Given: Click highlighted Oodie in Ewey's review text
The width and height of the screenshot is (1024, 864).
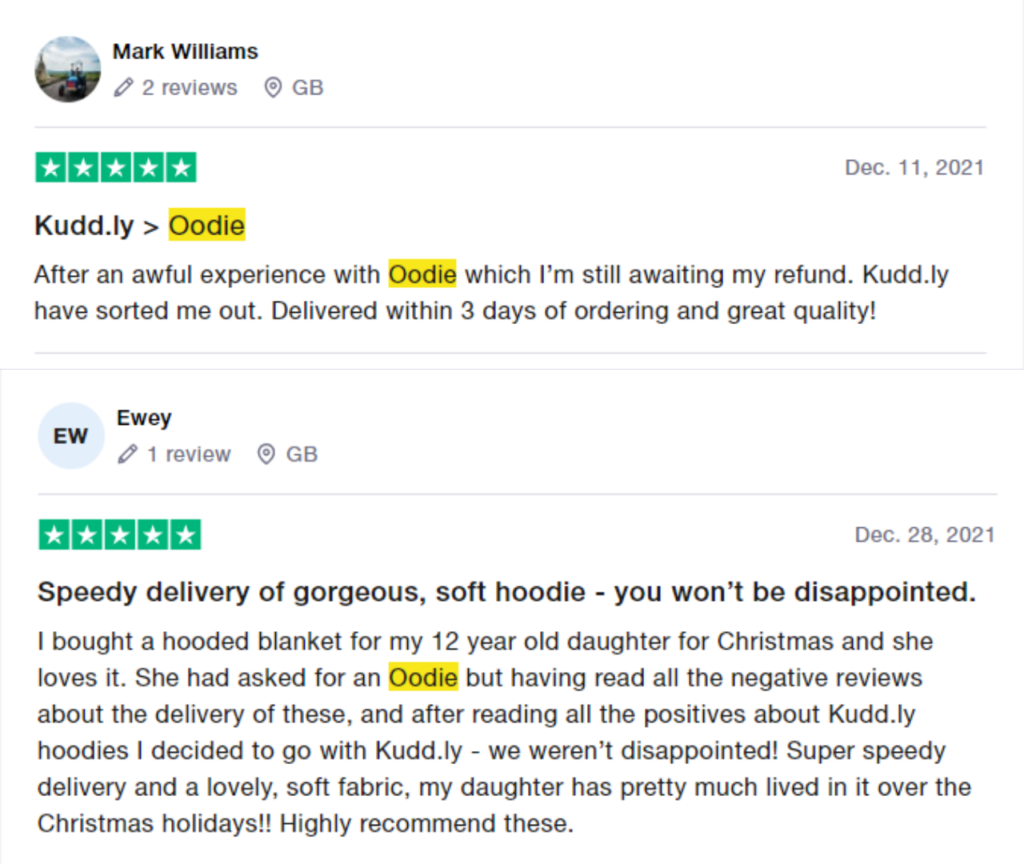Looking at the screenshot, I should pos(423,678).
